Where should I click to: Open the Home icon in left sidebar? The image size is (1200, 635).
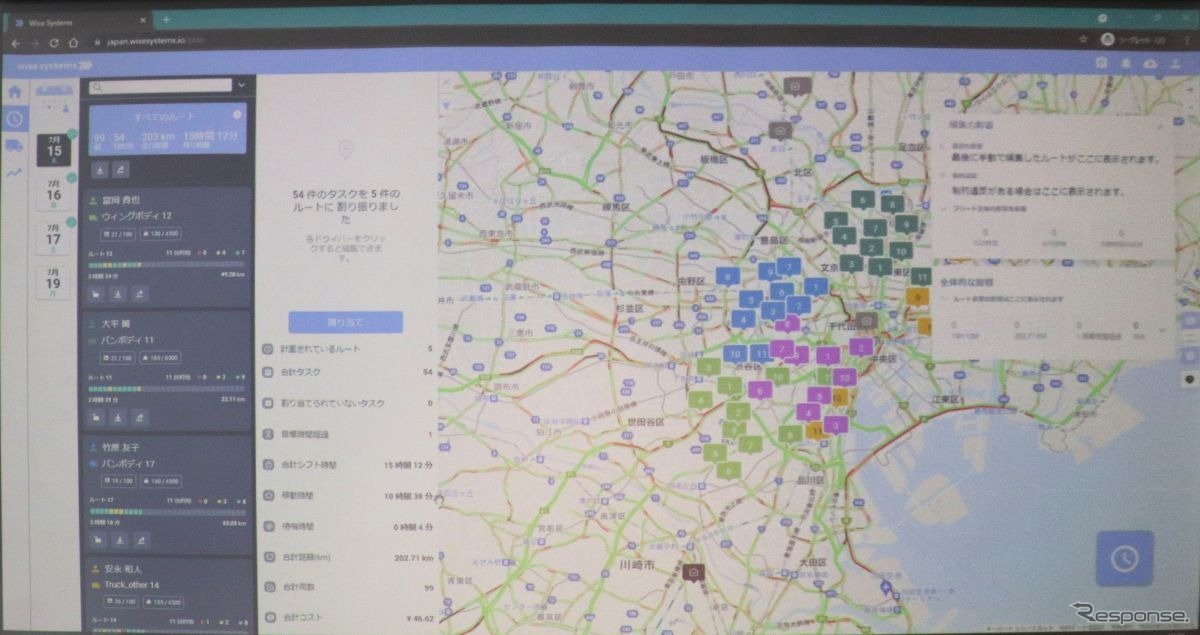15,91
